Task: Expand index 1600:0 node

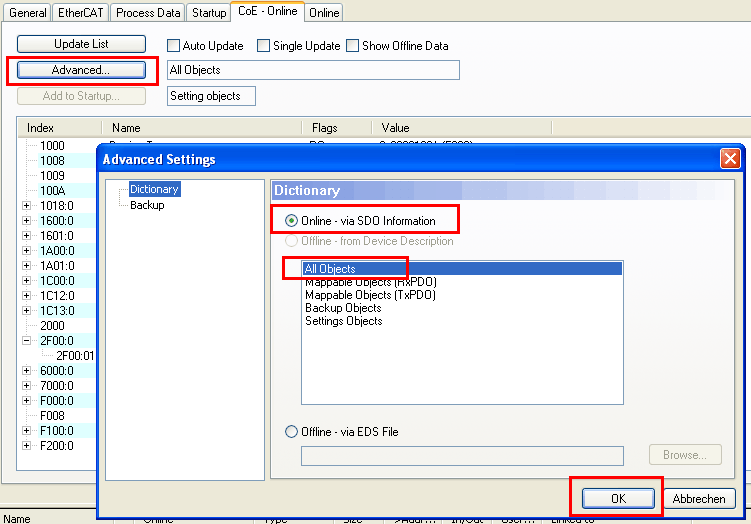Action: (x=26, y=220)
